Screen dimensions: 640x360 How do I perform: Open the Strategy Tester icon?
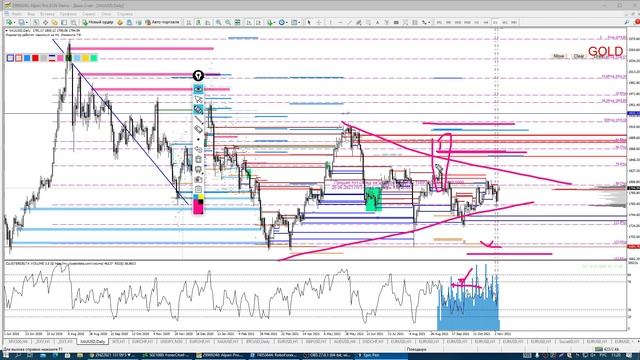(73, 22)
